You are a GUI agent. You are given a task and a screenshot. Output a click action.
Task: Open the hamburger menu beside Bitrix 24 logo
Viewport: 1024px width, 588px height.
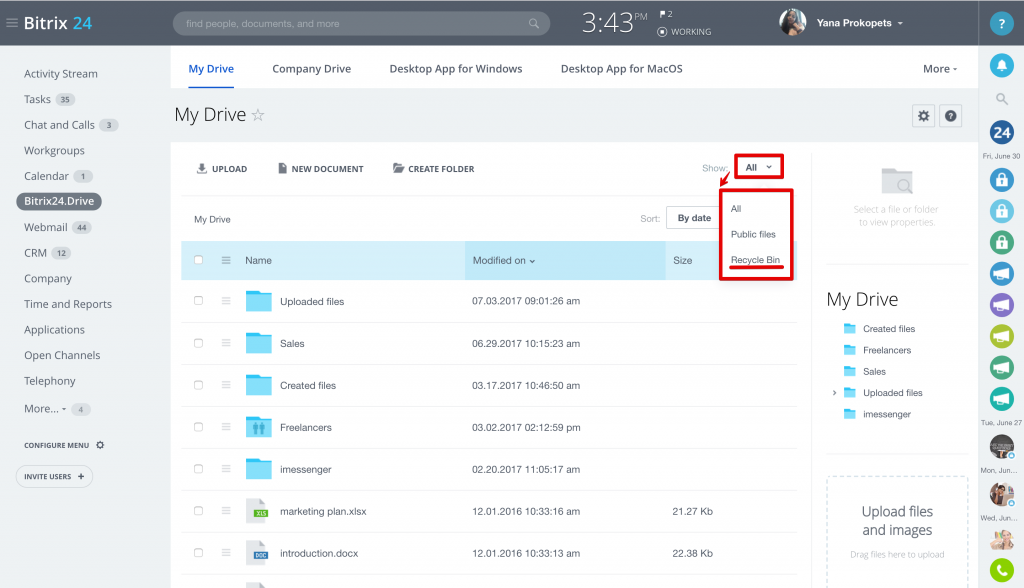pyautogui.click(x=12, y=23)
